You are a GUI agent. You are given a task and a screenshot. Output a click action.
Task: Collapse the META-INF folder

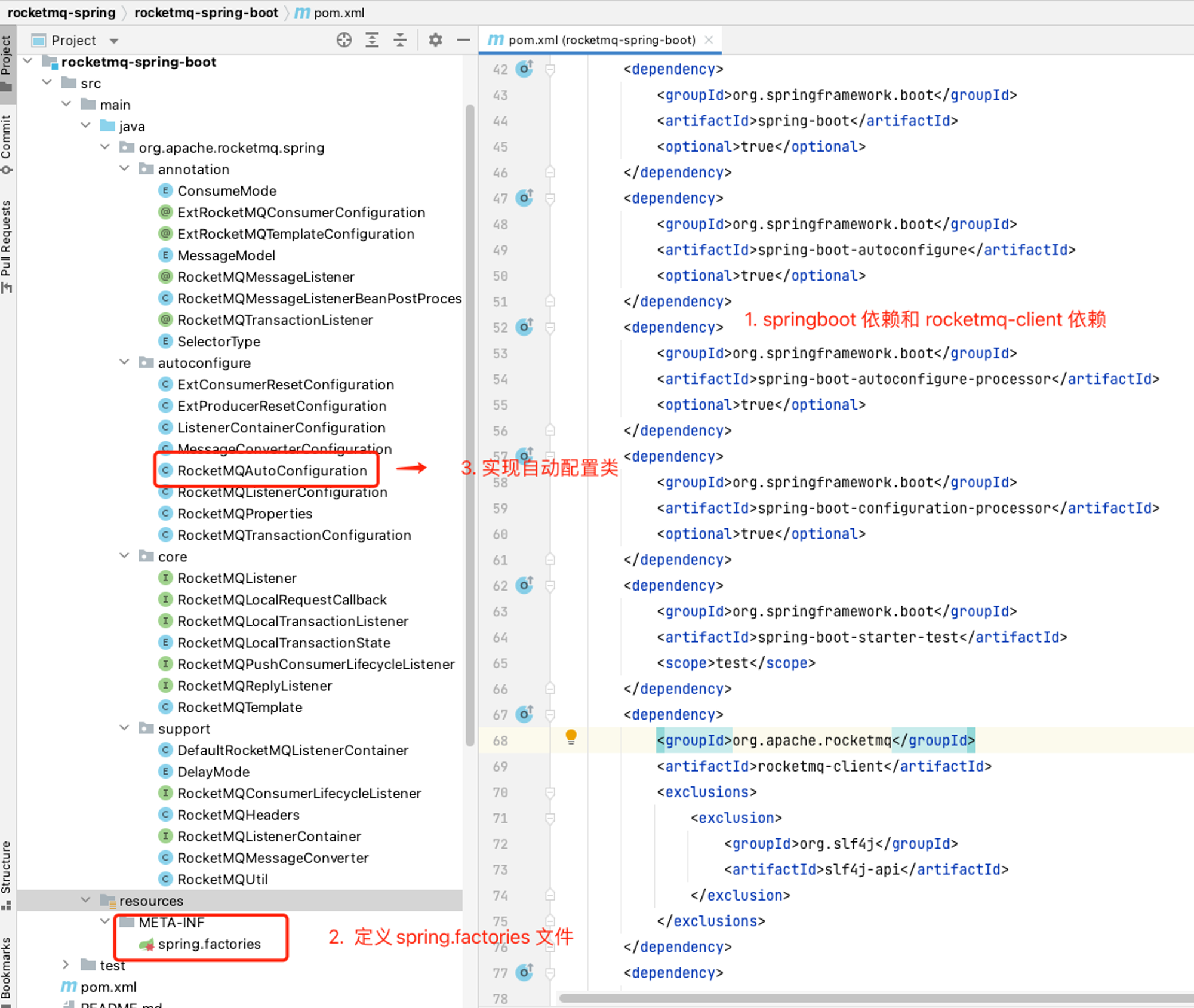(x=105, y=921)
